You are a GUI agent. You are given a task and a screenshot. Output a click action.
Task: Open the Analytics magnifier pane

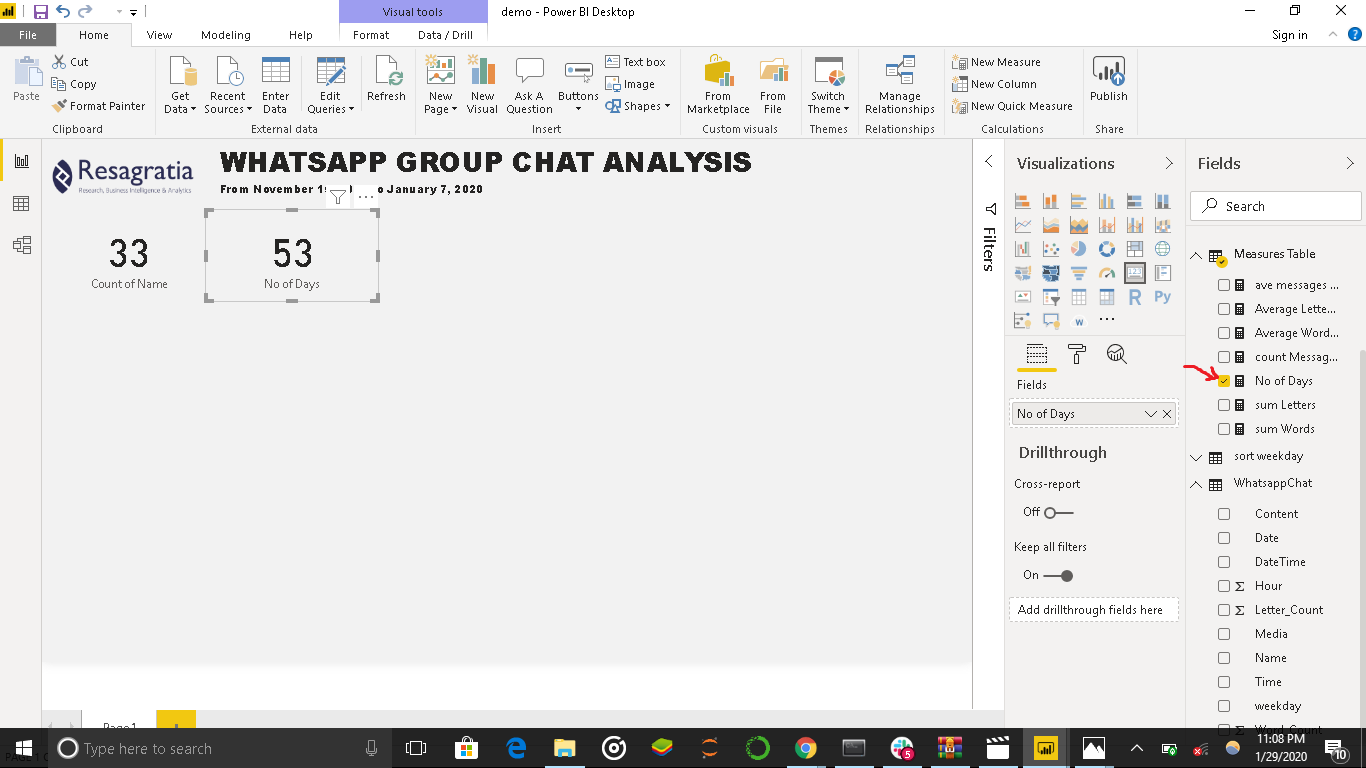(x=1116, y=354)
